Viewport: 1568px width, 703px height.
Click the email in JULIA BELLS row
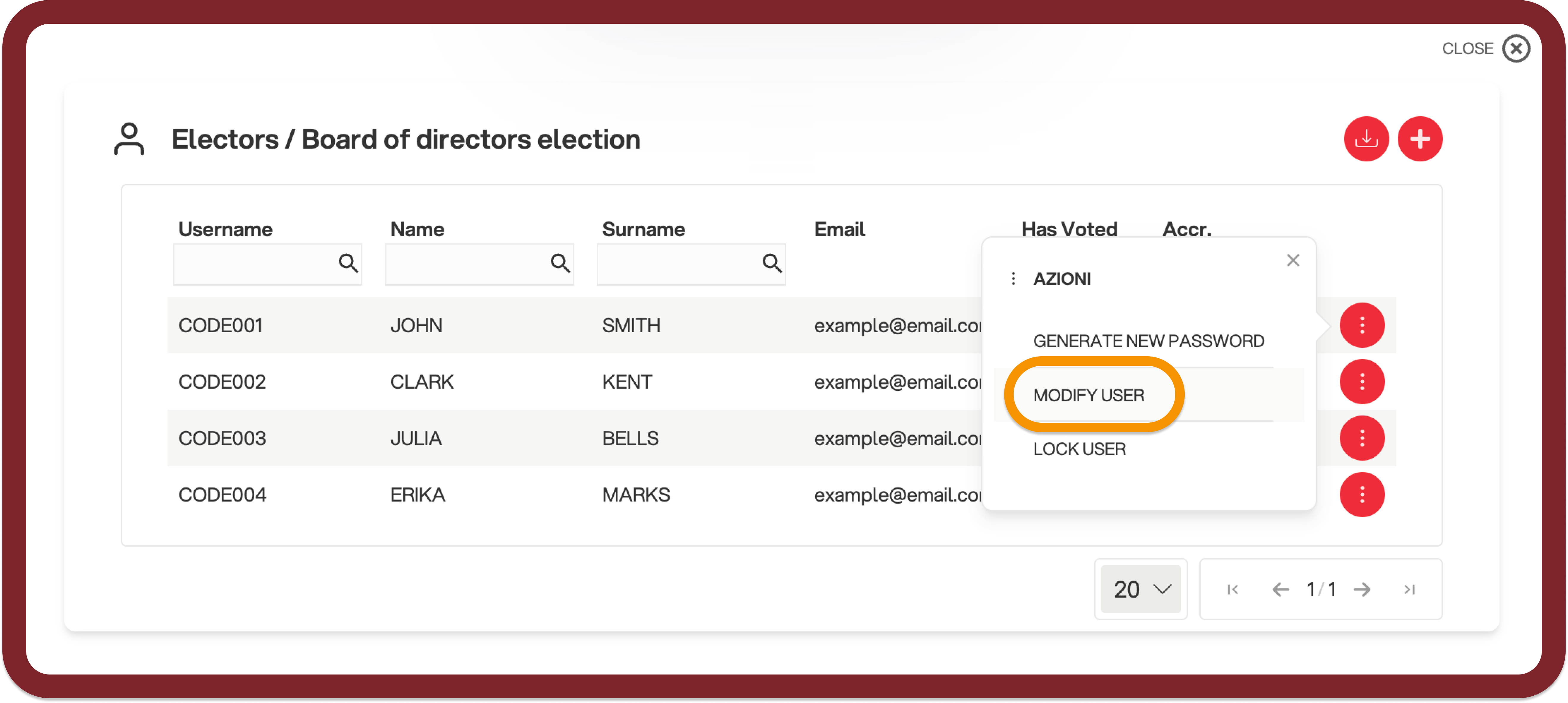(x=898, y=439)
